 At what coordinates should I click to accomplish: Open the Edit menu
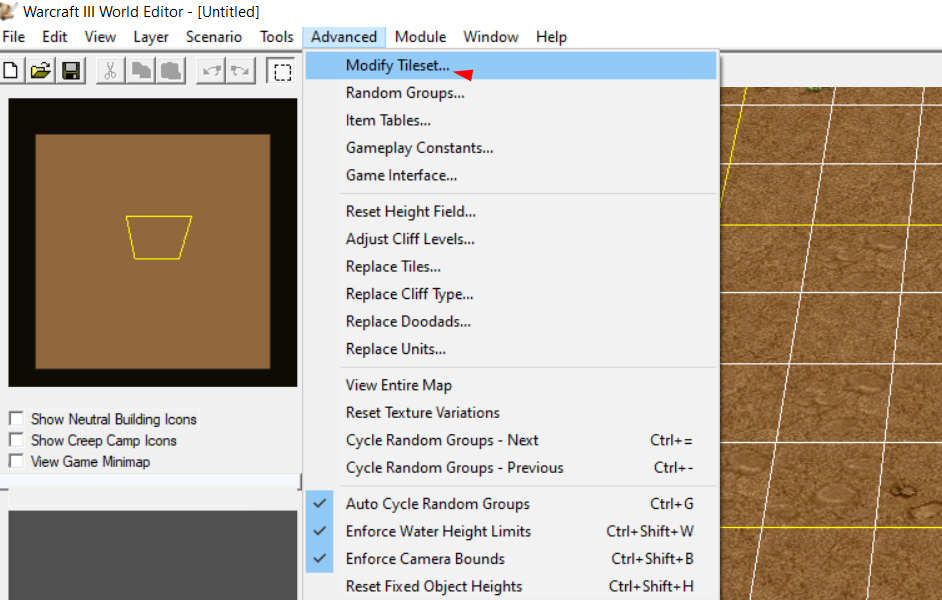[55, 37]
